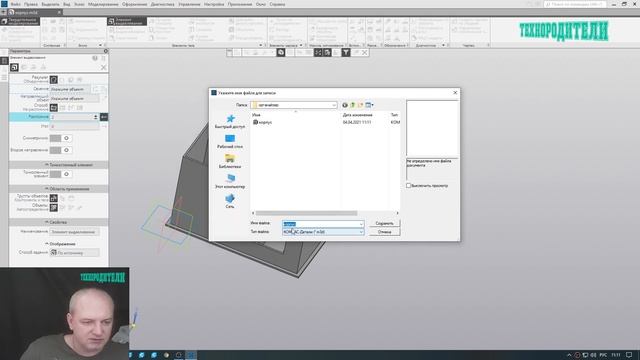This screenshot has width=640, height=360.
Task: Collapse the Тонкостенный элемент section
Action: pyautogui.click(x=59, y=165)
